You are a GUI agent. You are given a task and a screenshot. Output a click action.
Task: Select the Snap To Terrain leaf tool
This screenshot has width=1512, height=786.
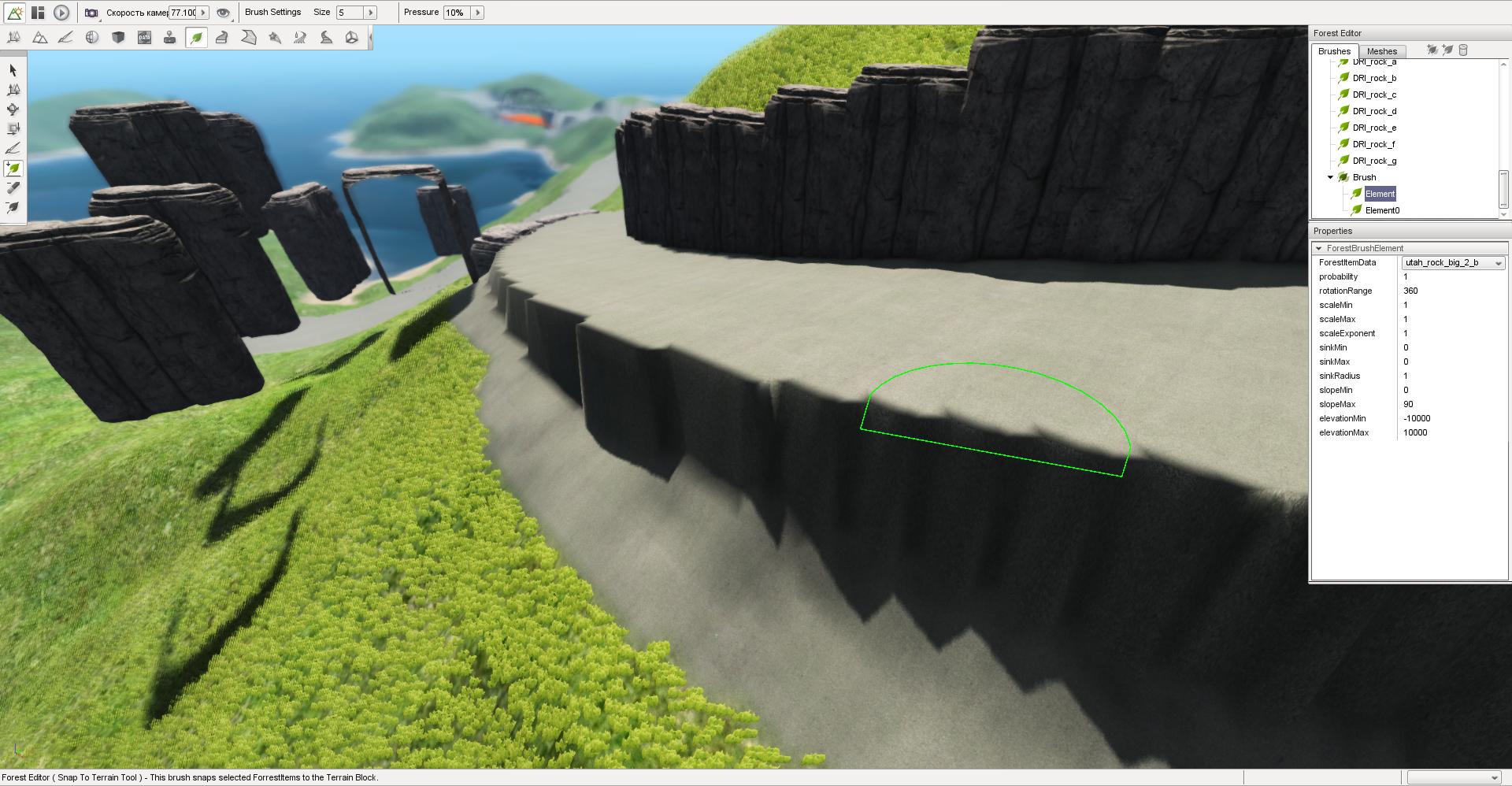coord(13,168)
